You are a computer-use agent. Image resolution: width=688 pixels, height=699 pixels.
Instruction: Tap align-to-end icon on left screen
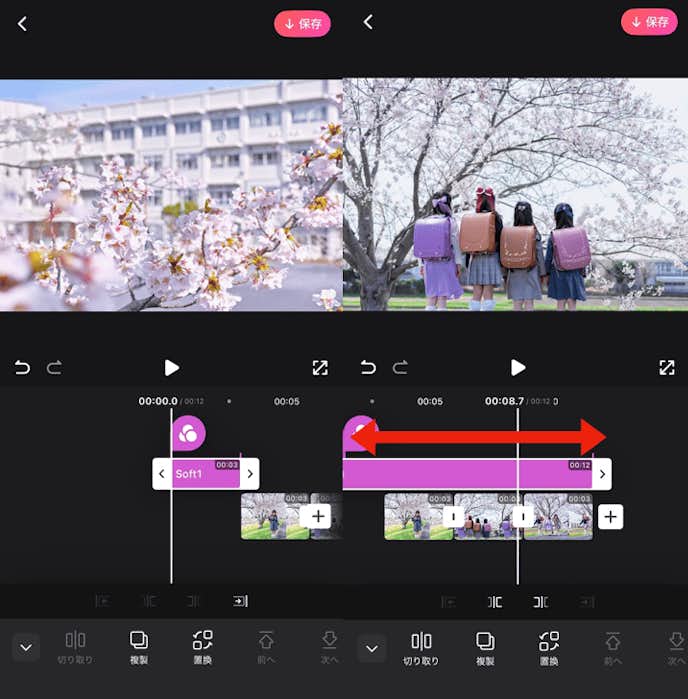pyautogui.click(x=240, y=601)
